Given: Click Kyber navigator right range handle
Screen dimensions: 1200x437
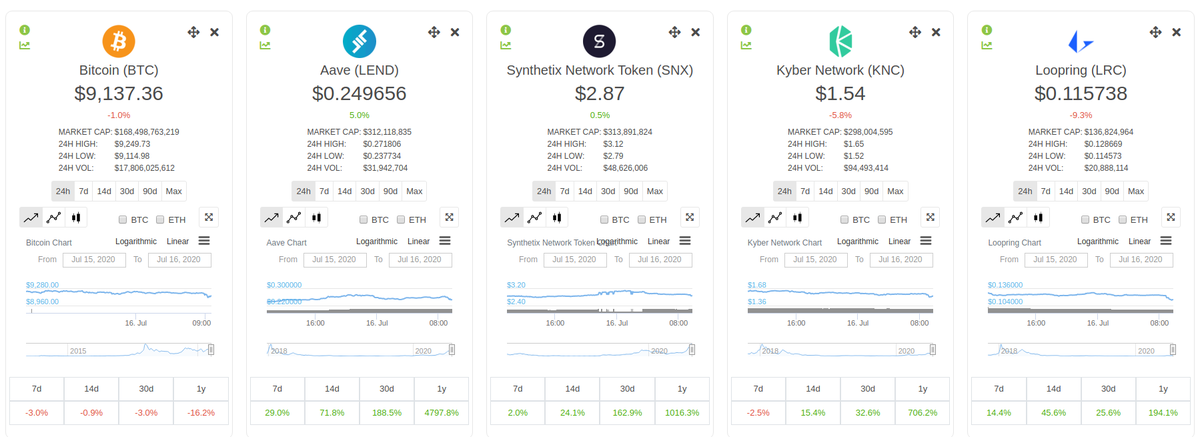Looking at the screenshot, I should (933, 349).
